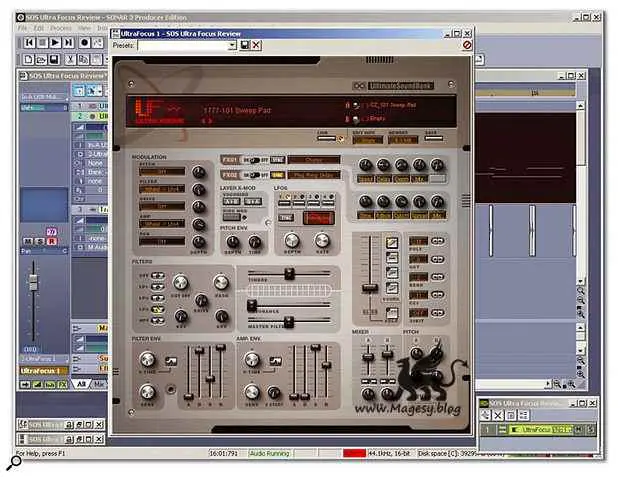Viewport: 620px width, 477px height.
Task: Click the layer link toggle beside Poly
Action: (x=437, y=241)
